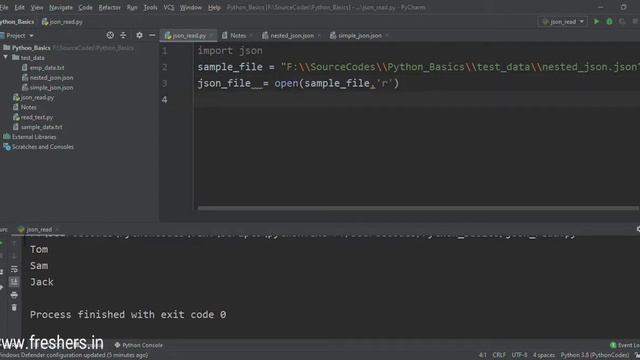This screenshot has width=640, height=360.
Task: Open the View menu
Action: click(37, 7)
